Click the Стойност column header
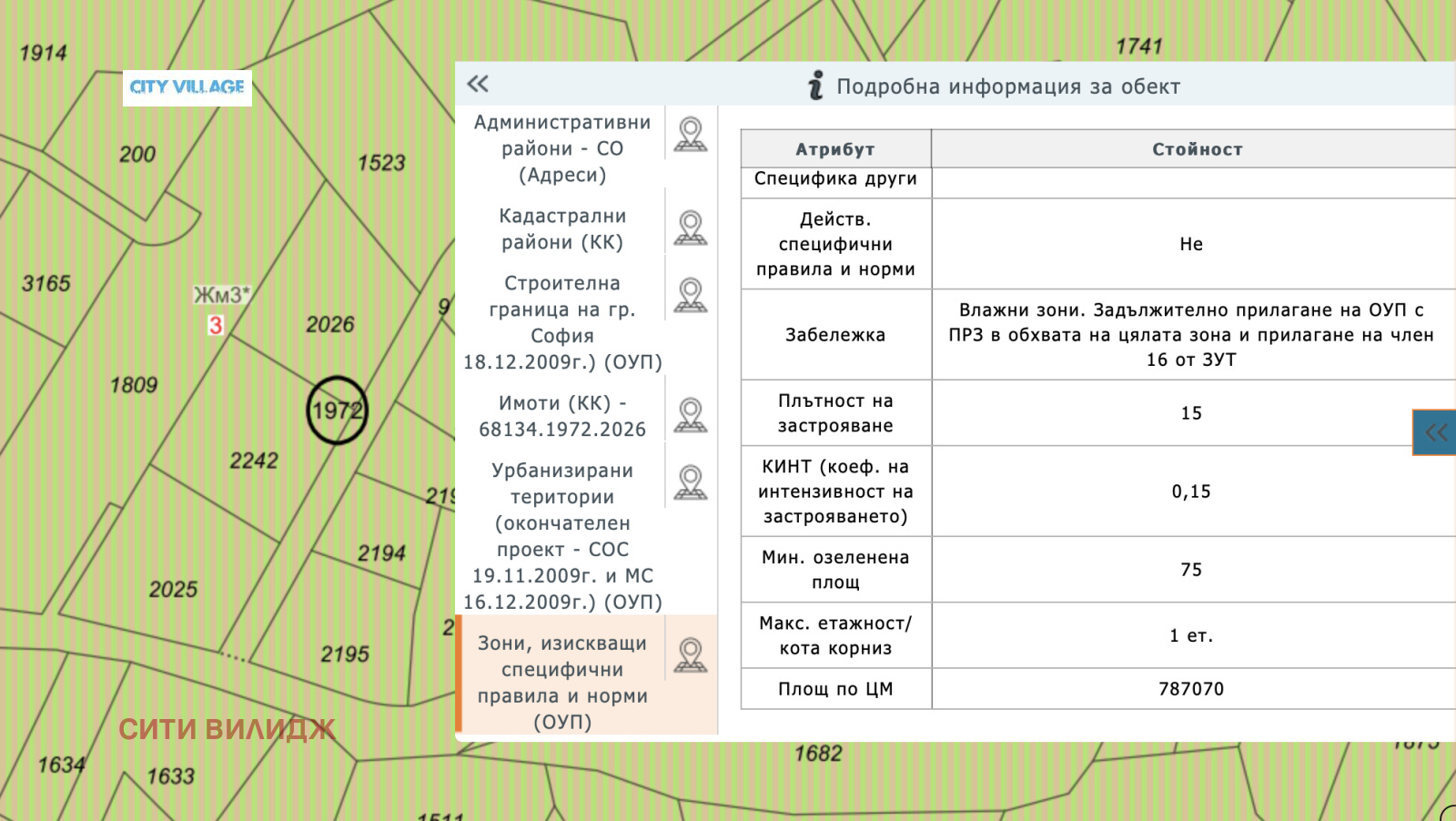The image size is (1456, 821). pos(1197,149)
